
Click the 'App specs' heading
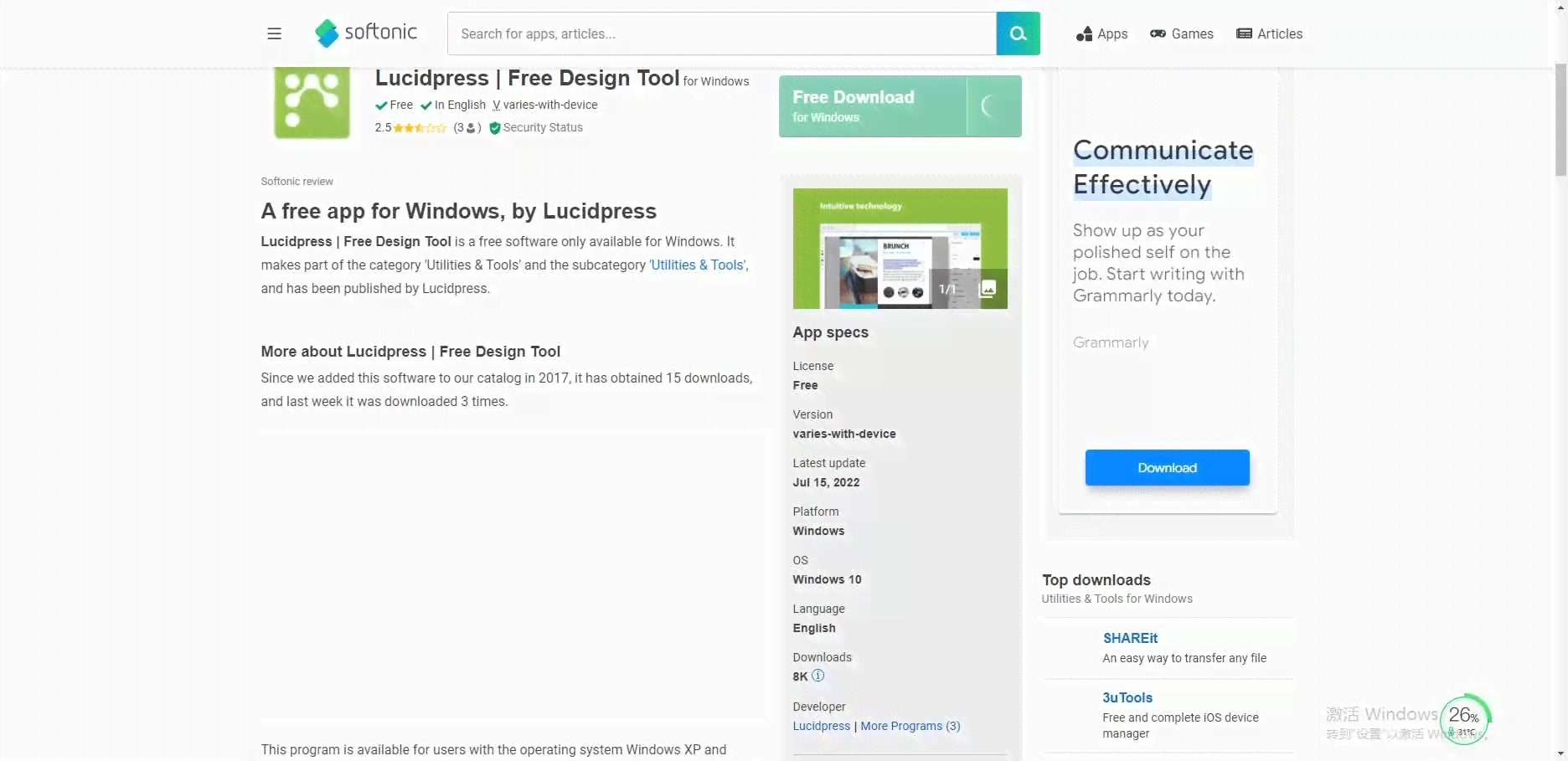click(830, 332)
